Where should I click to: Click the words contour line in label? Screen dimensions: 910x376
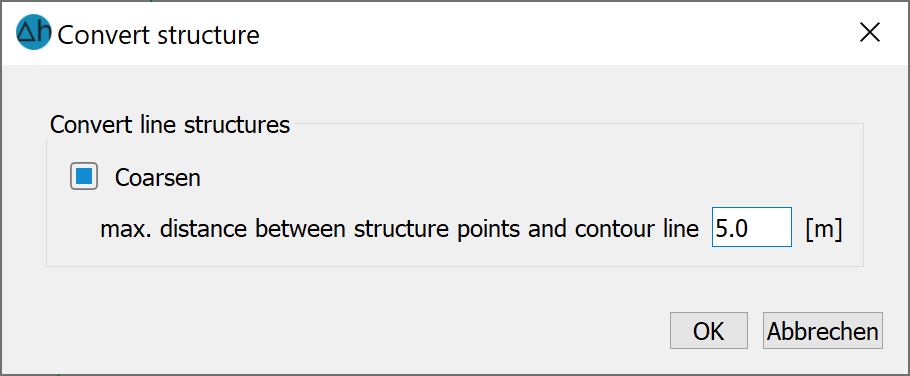(637, 229)
